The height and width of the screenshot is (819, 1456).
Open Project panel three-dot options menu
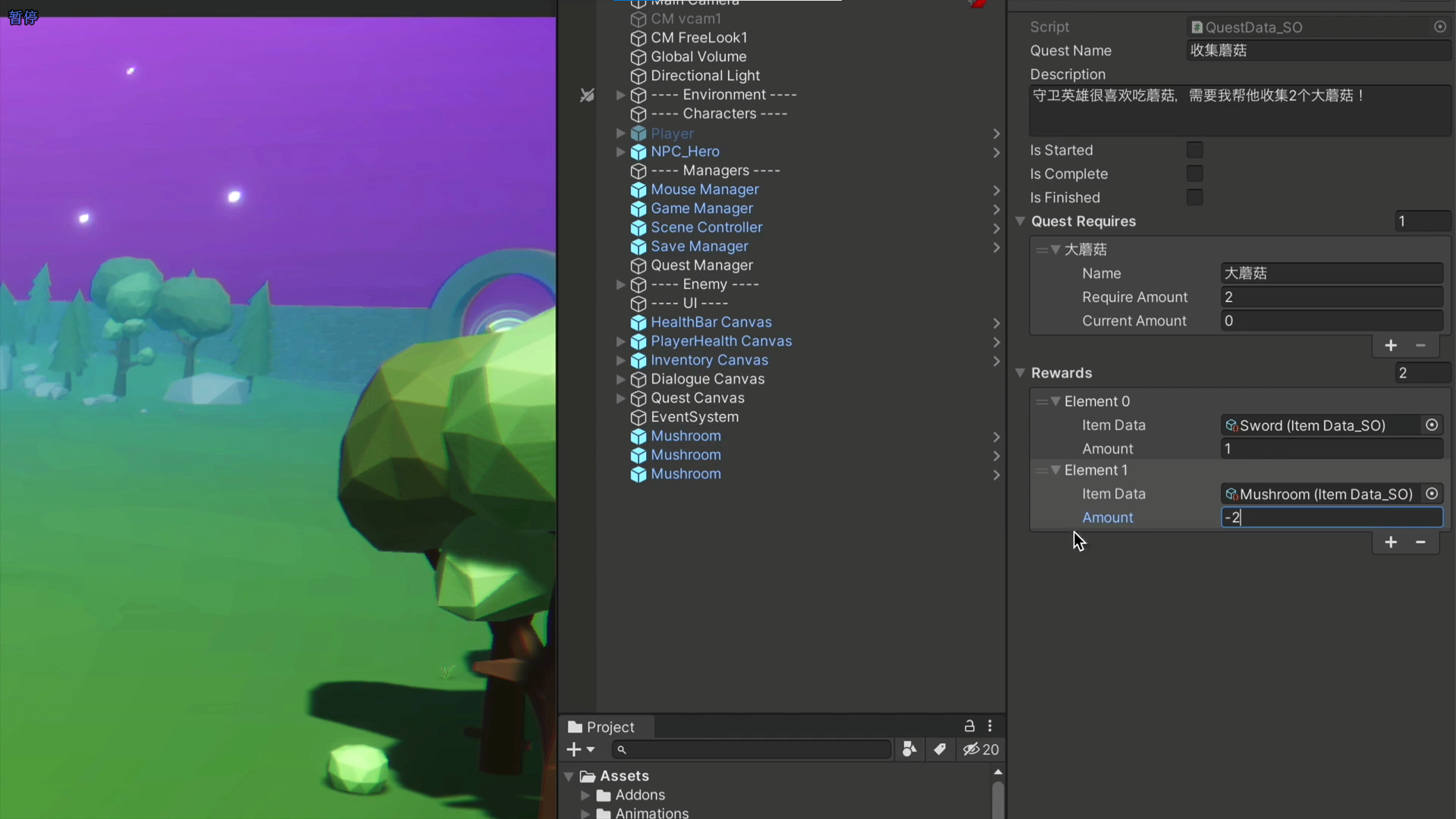(990, 726)
